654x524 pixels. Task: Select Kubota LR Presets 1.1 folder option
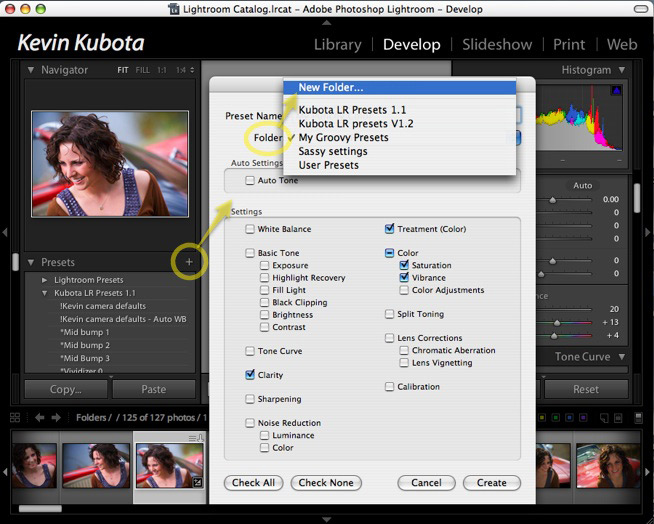coord(400,110)
